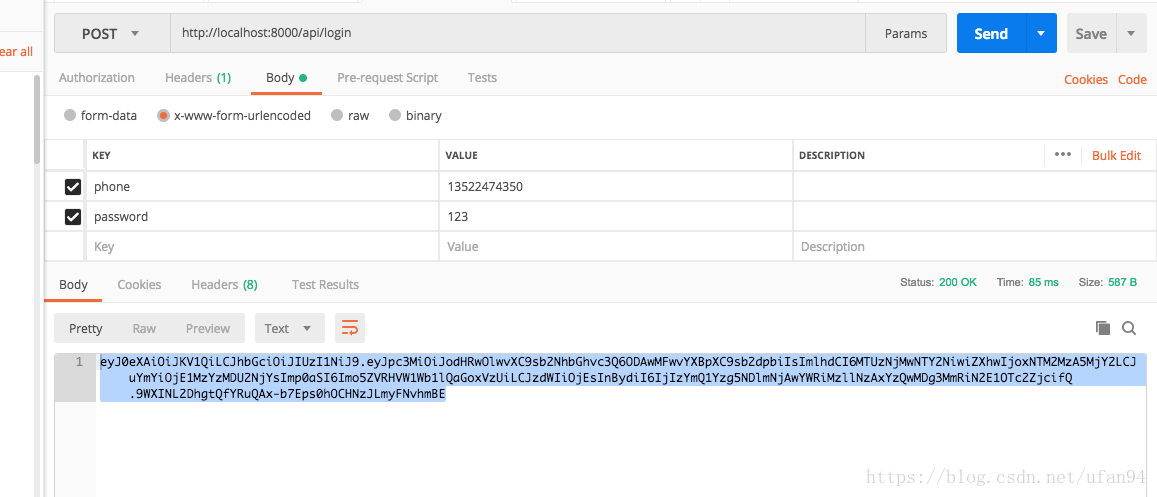Switch to the Authorization tab
1157x497 pixels.
pos(97,77)
